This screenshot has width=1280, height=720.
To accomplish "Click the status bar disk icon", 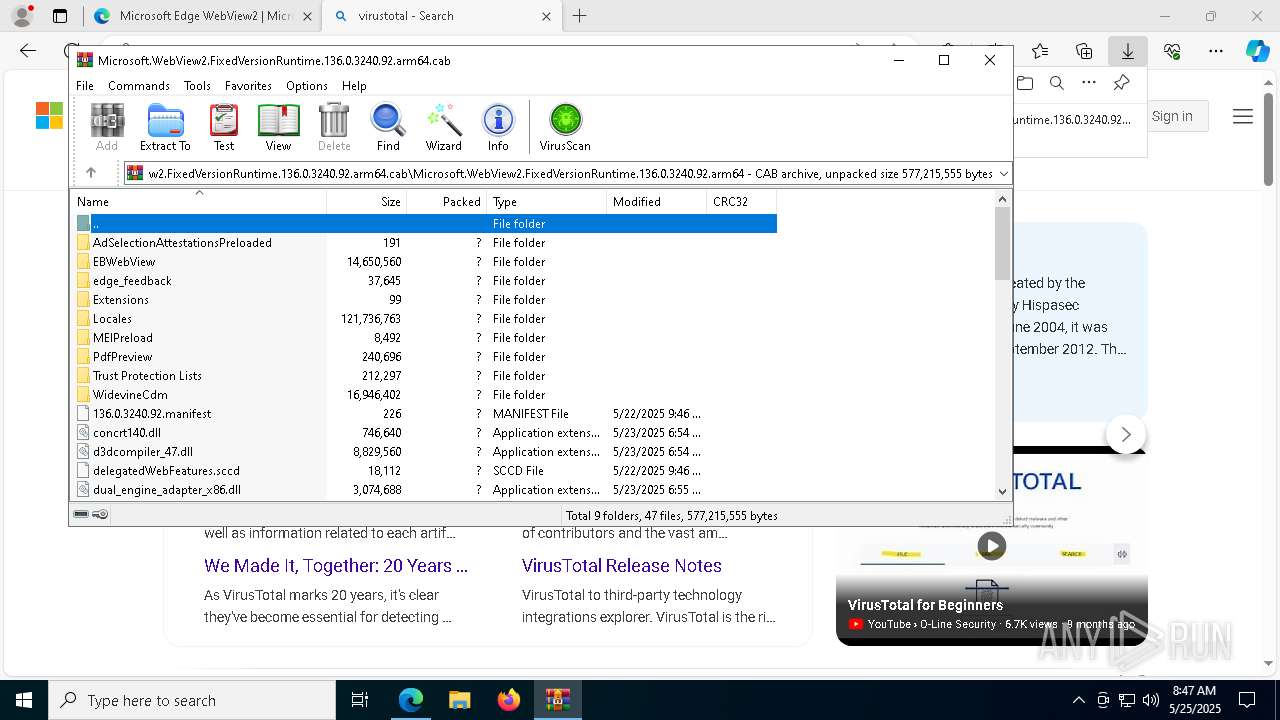I will pos(81,515).
